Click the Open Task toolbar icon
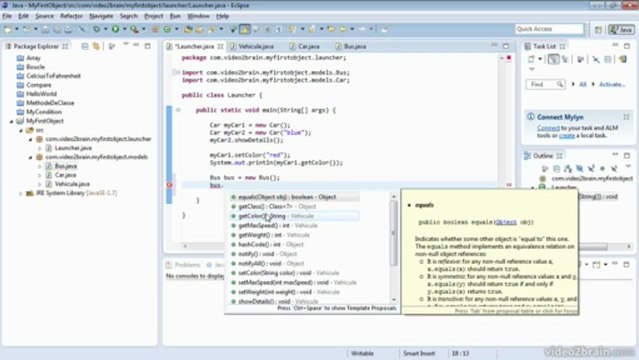639x360 pixels. (x=199, y=29)
